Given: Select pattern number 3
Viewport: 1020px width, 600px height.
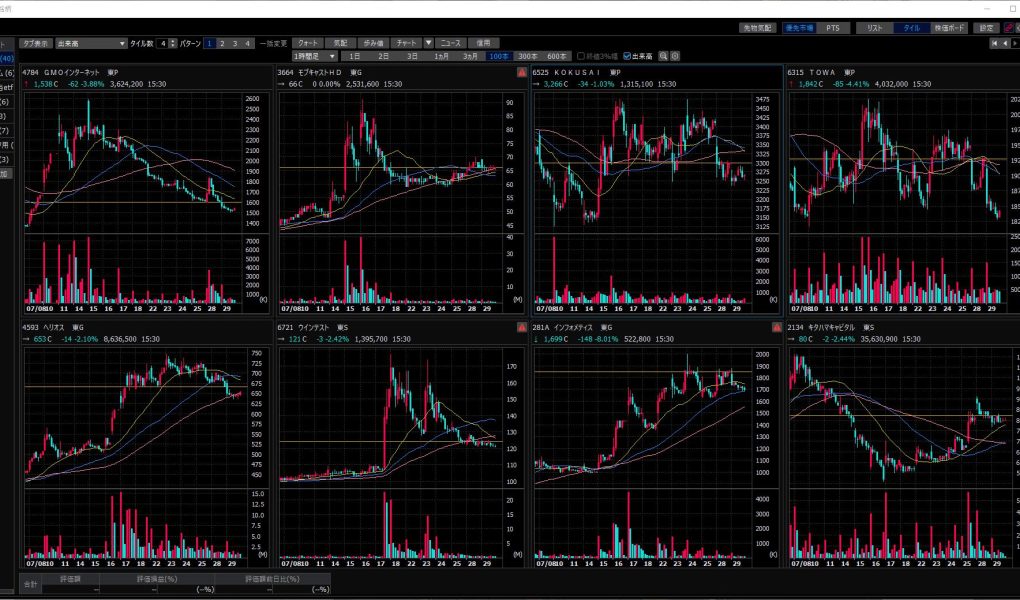Looking at the screenshot, I should click(235, 44).
